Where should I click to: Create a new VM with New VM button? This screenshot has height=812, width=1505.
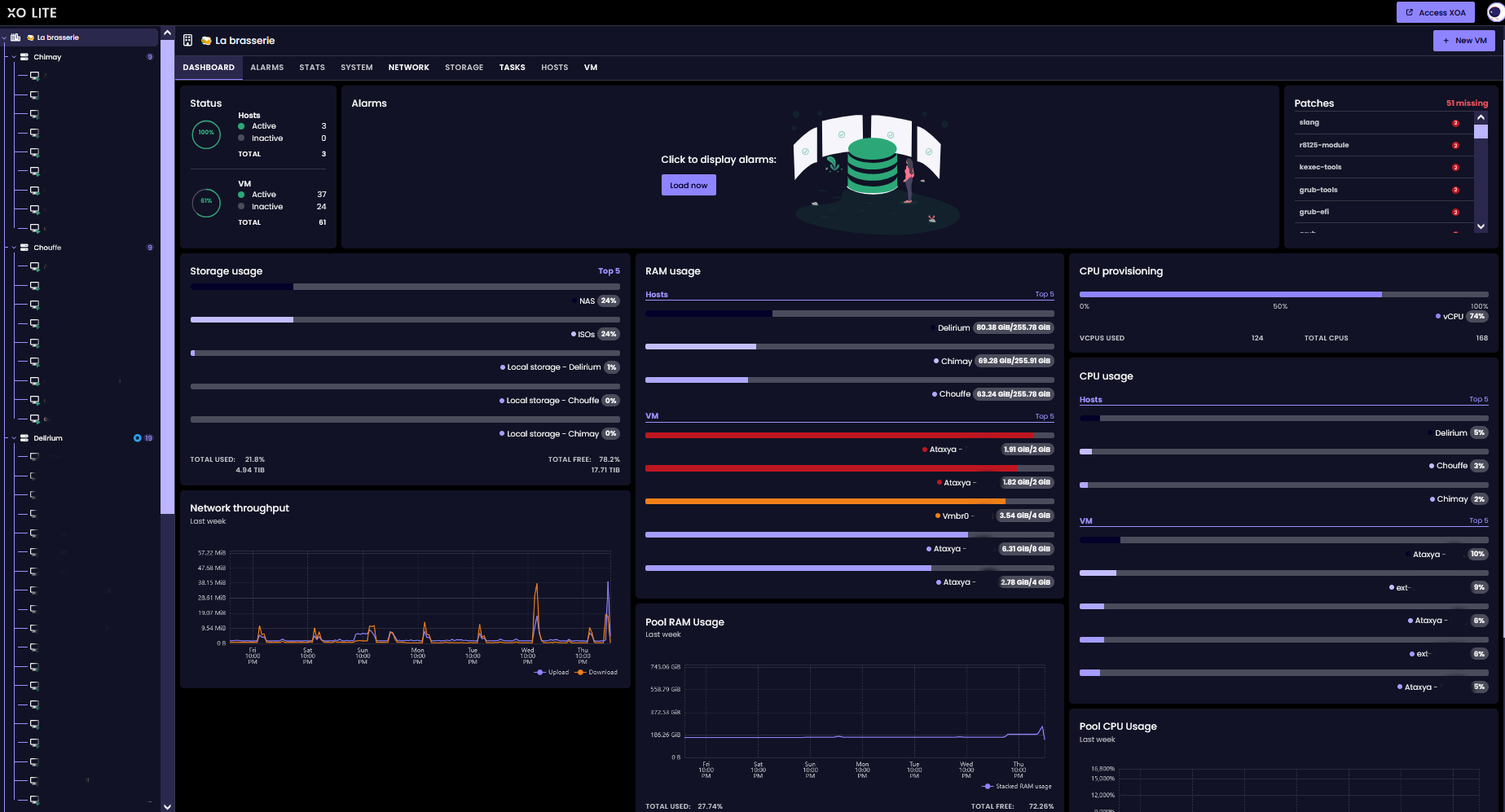pyautogui.click(x=1464, y=41)
